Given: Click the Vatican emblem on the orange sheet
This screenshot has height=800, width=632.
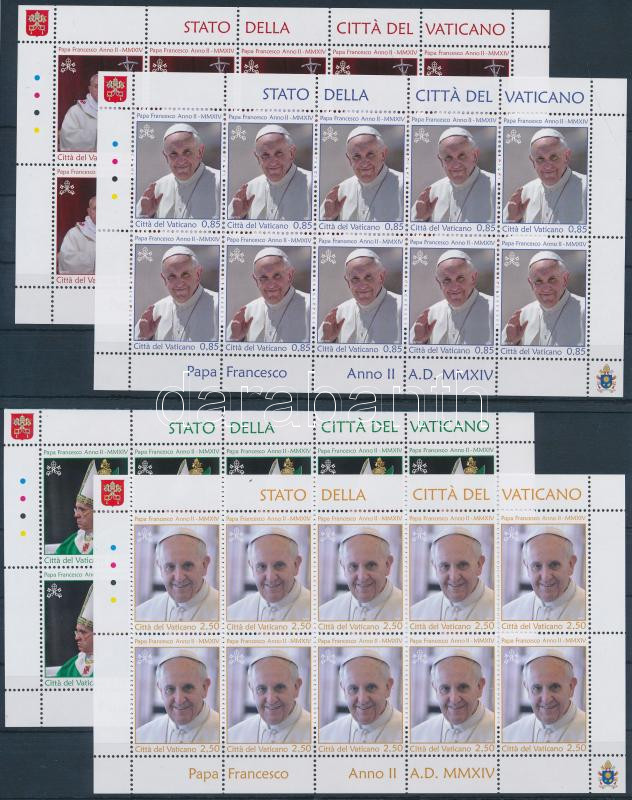Looking at the screenshot, I should [112, 492].
